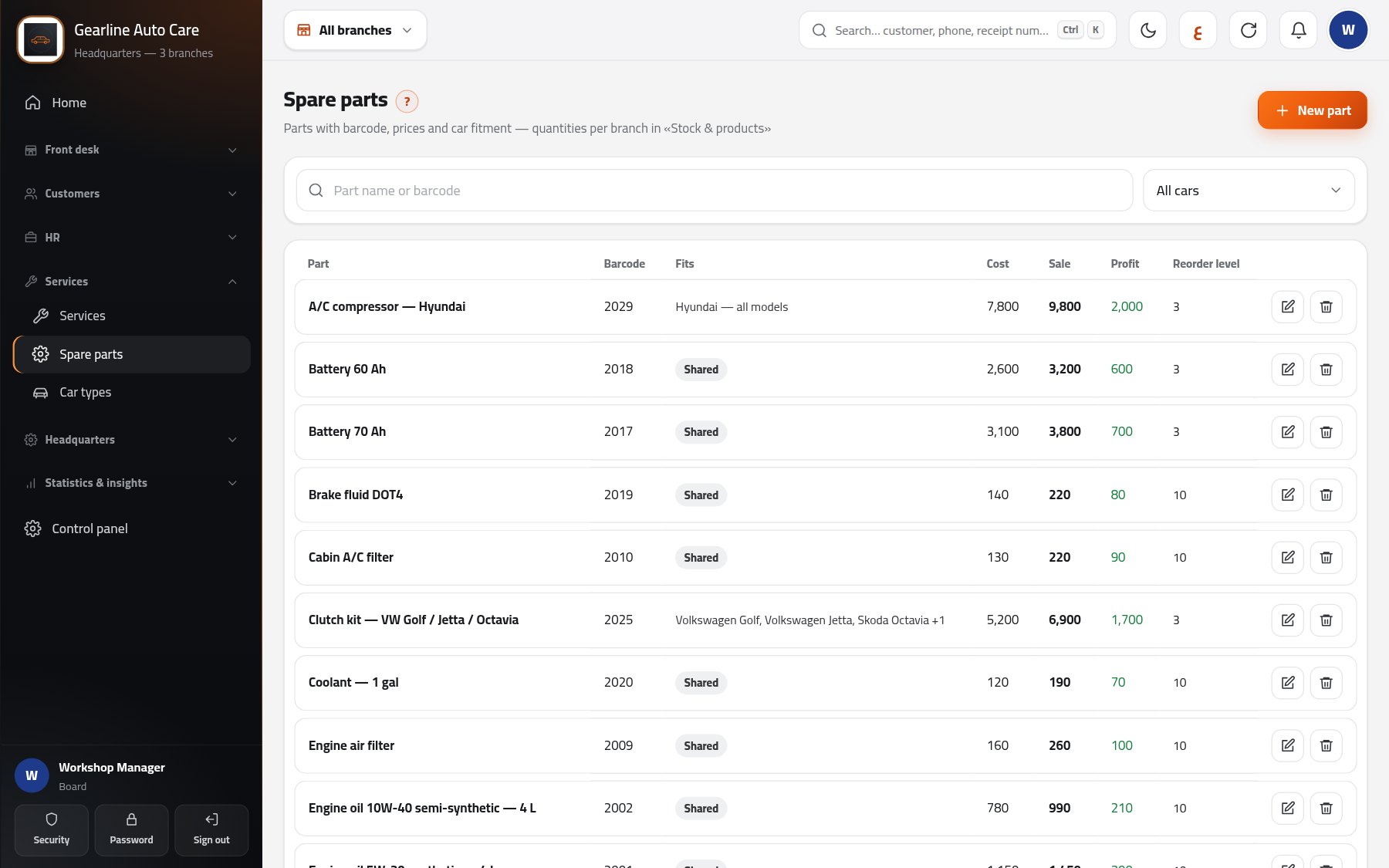Image resolution: width=1389 pixels, height=868 pixels.
Task: Delete the Coolant — 1 gal row
Action: [1326, 683]
